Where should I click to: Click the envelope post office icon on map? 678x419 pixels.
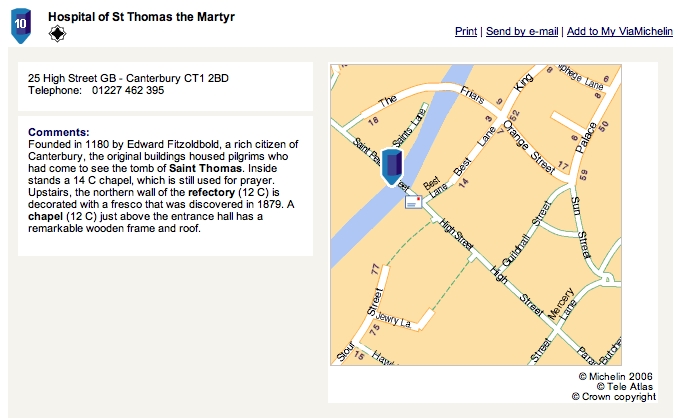(x=413, y=202)
